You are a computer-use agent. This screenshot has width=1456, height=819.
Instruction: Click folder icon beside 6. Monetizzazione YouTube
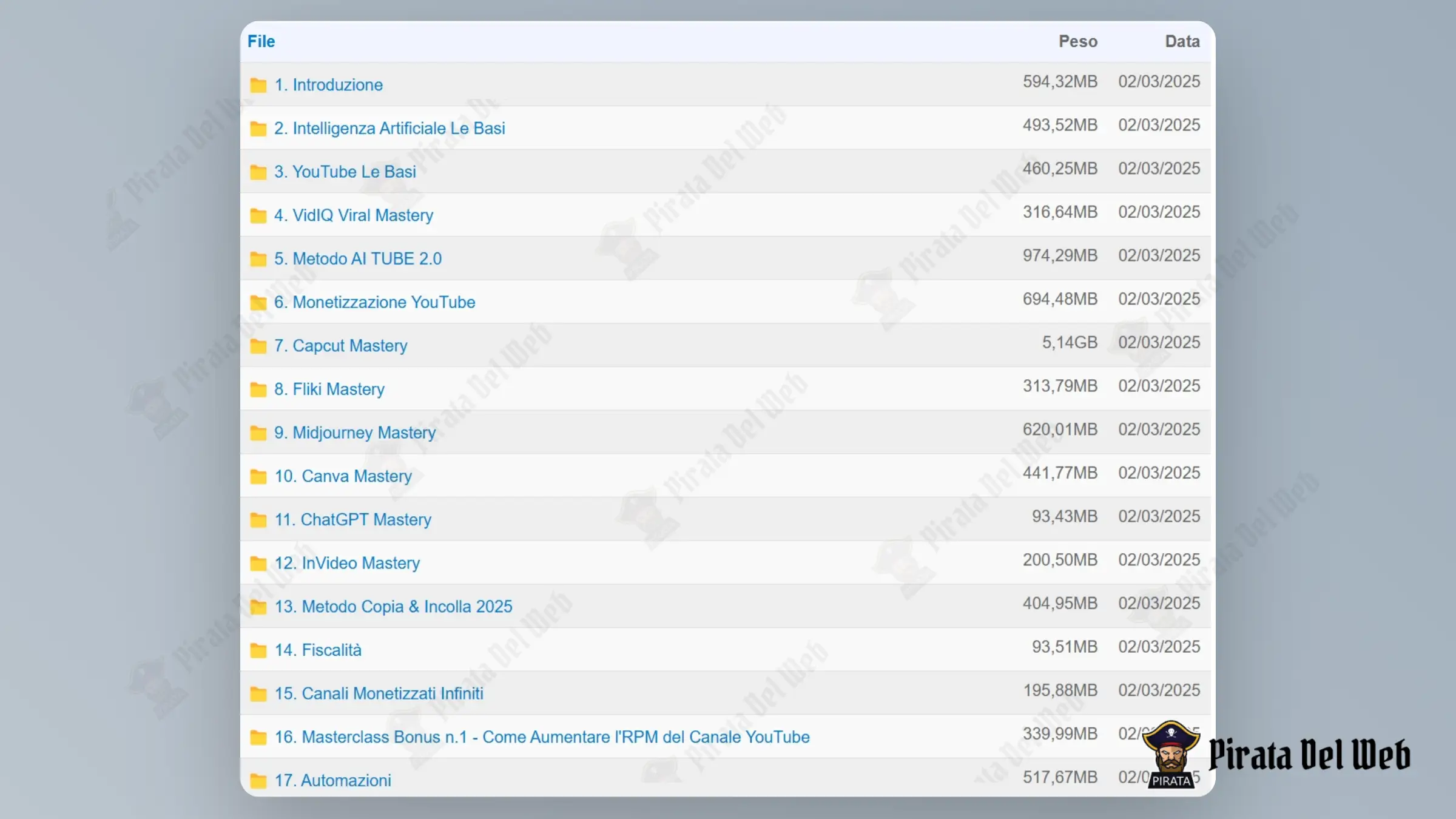coord(258,303)
